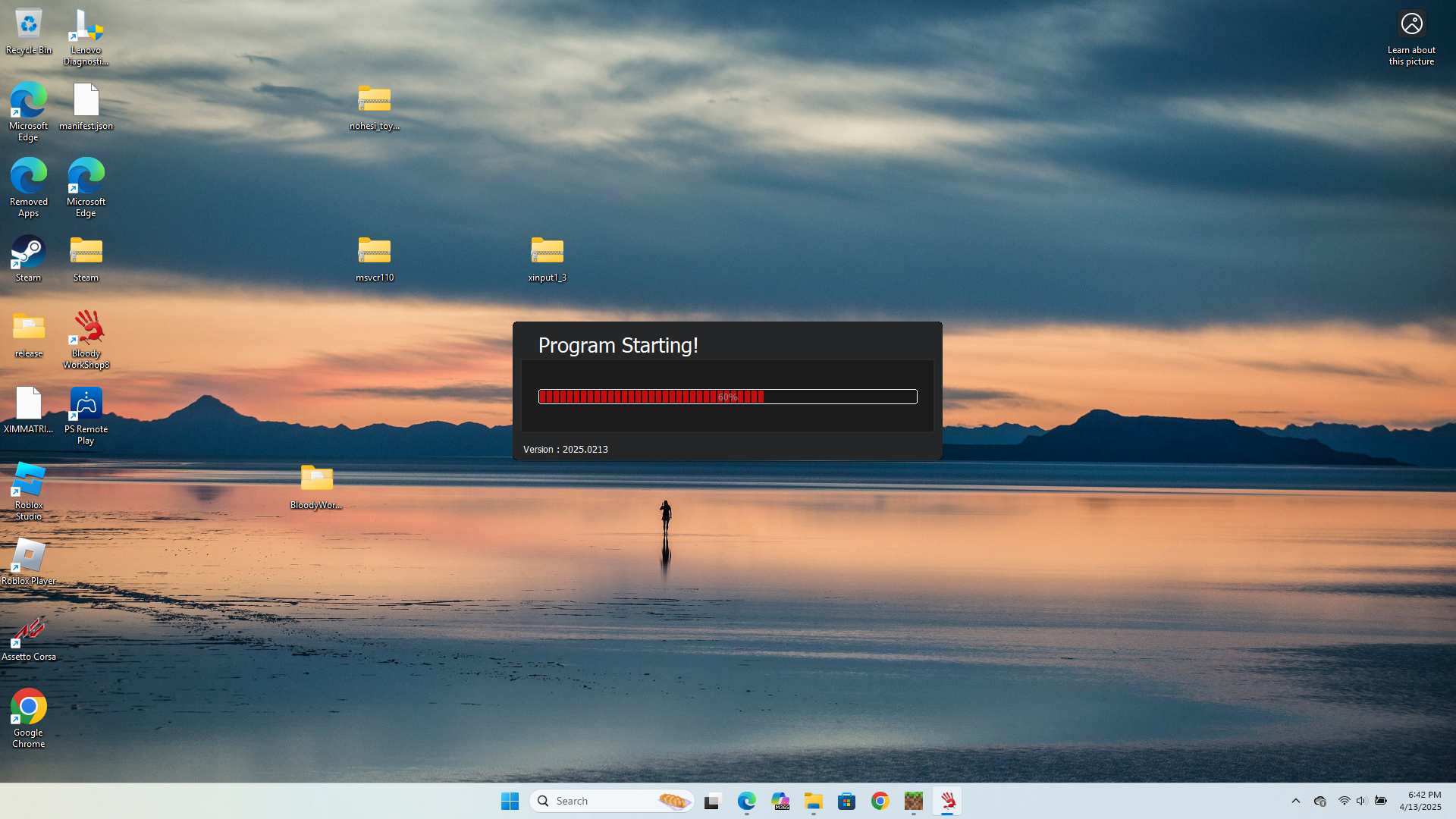The width and height of the screenshot is (1456, 819).
Task: Open the Bloody Workshop8 desktop shortcut
Action: pyautogui.click(x=86, y=329)
